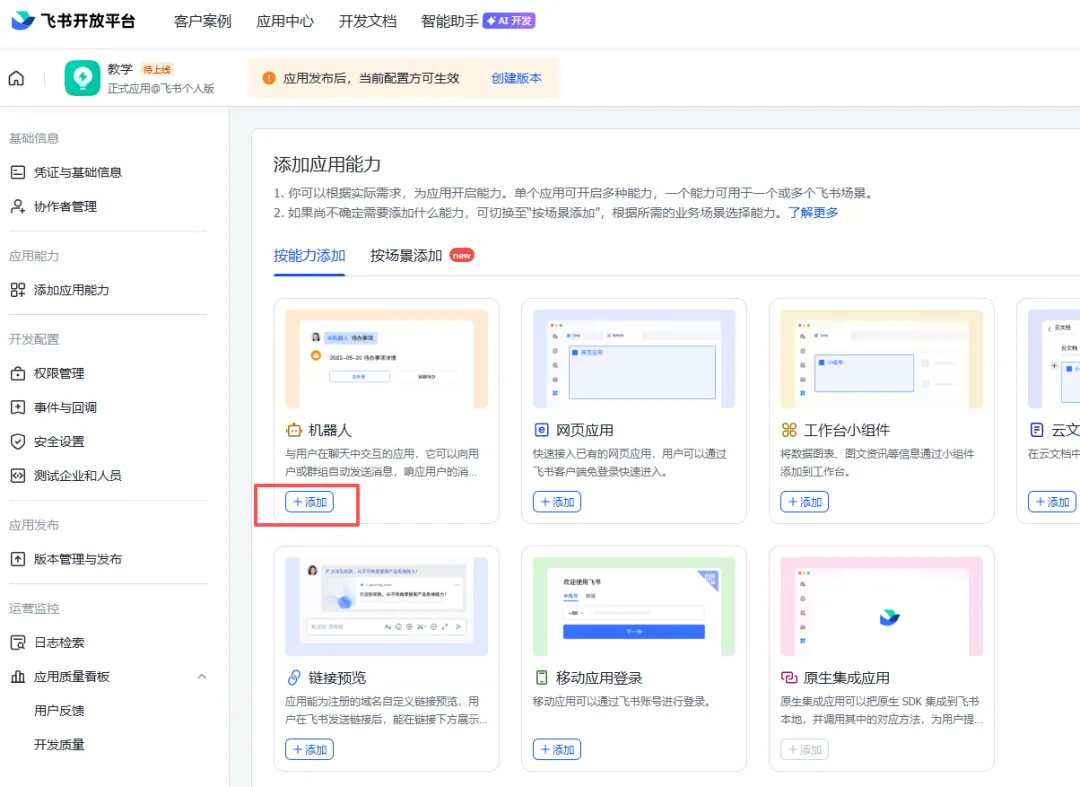Click the orange warning icon in notice bar

coord(269,78)
